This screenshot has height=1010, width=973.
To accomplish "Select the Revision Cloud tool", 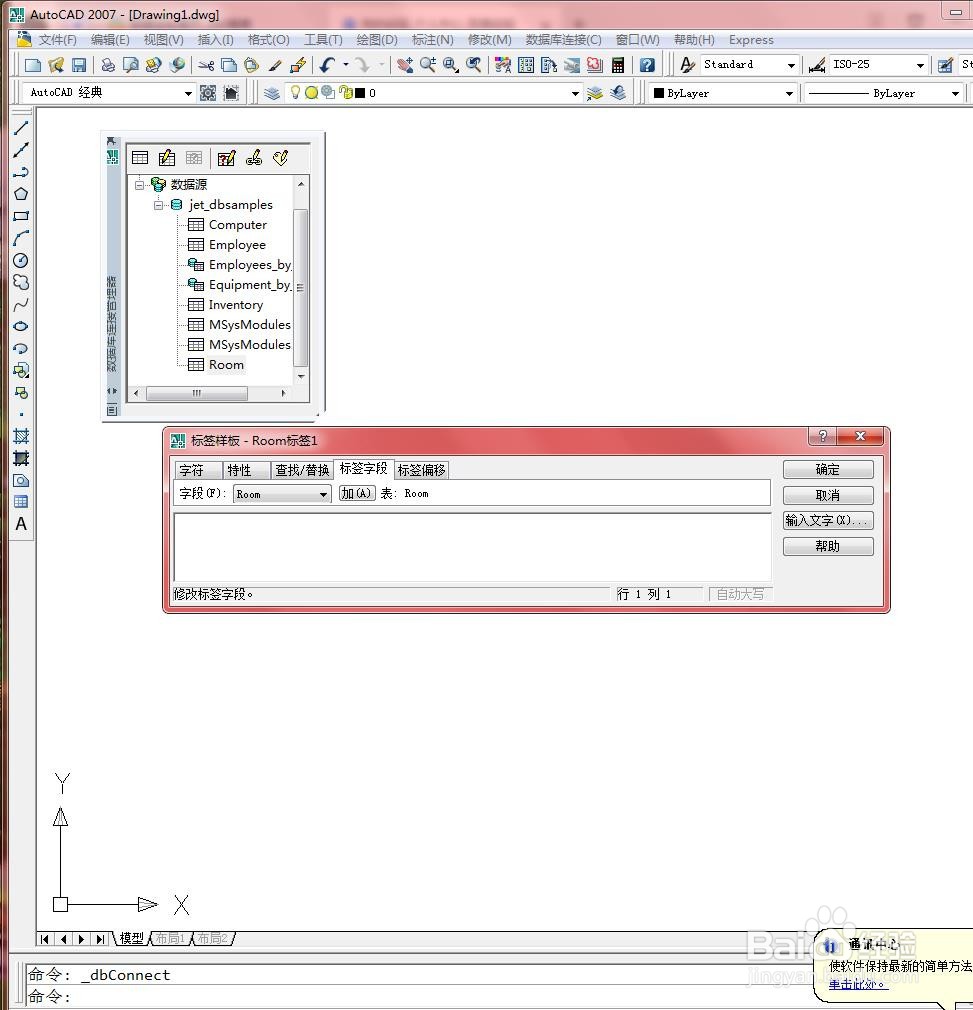I will [21, 282].
